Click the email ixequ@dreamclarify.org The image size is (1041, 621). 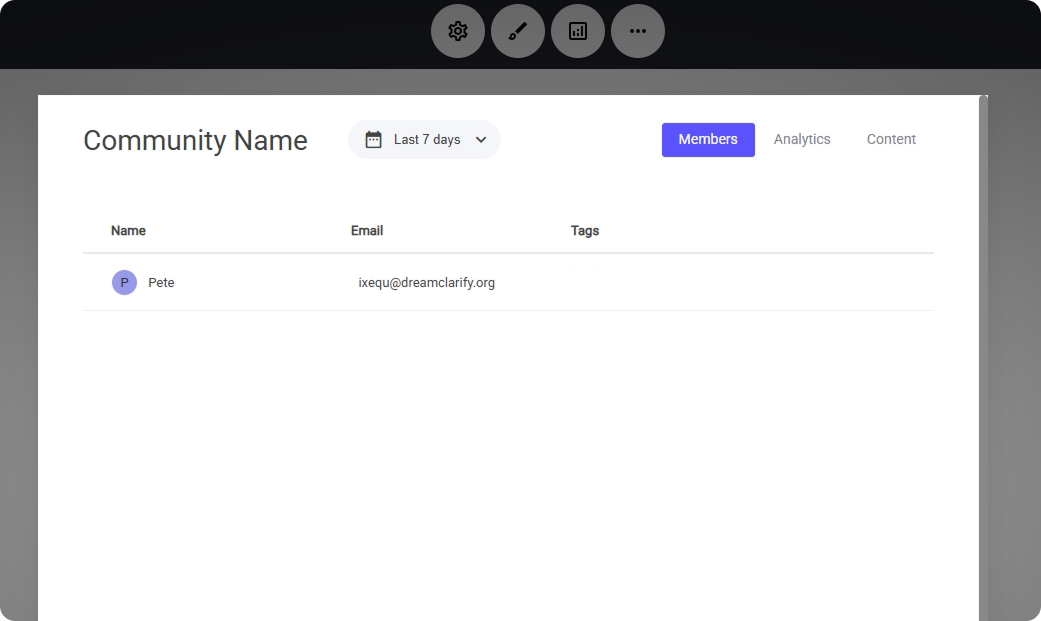point(427,283)
